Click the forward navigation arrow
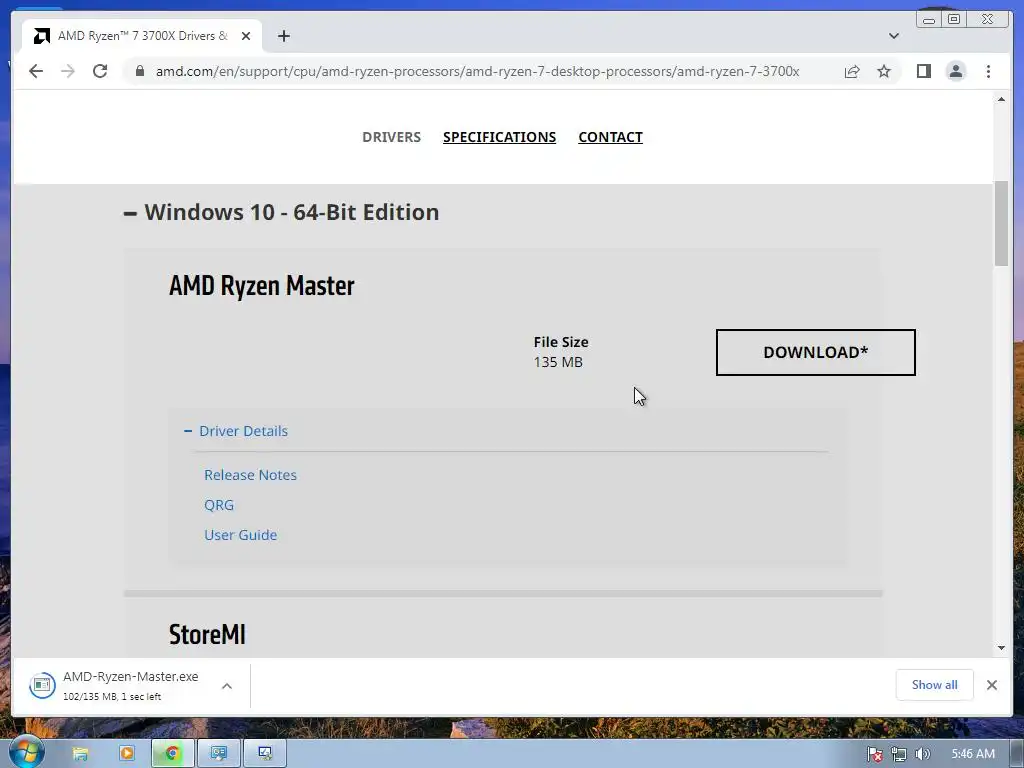 [x=68, y=71]
